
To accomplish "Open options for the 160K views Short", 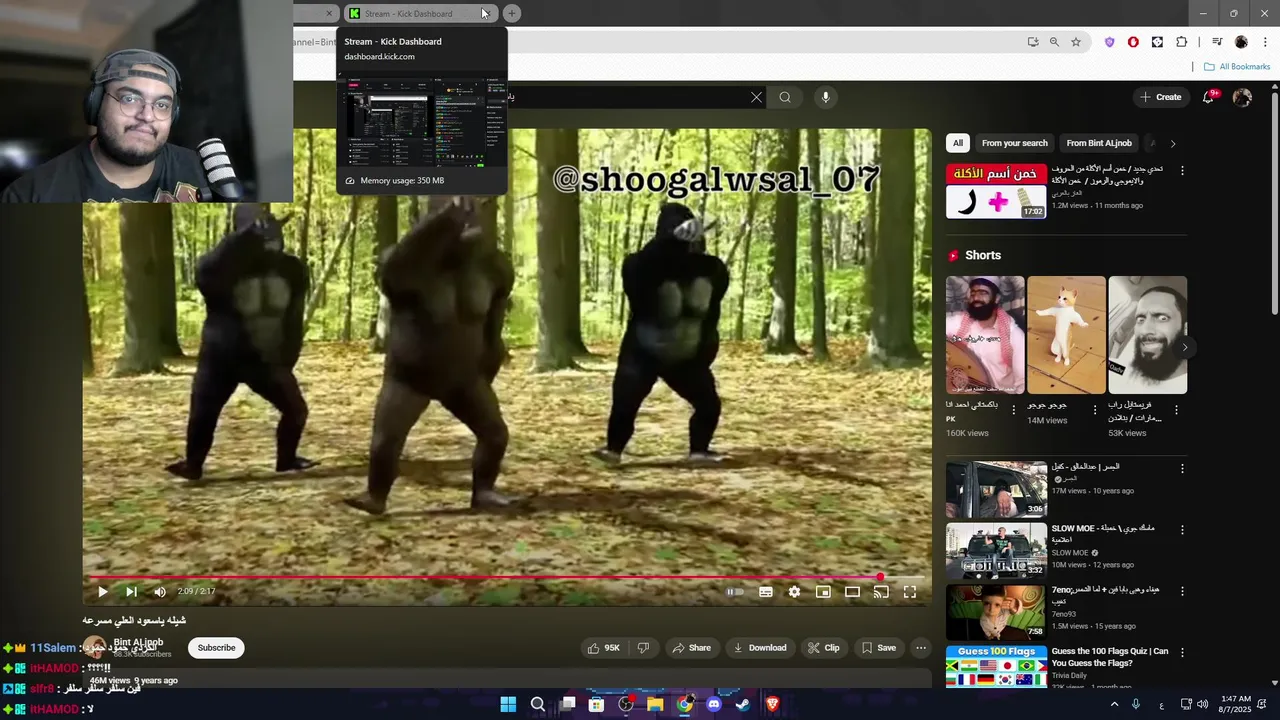I will click(1014, 410).
